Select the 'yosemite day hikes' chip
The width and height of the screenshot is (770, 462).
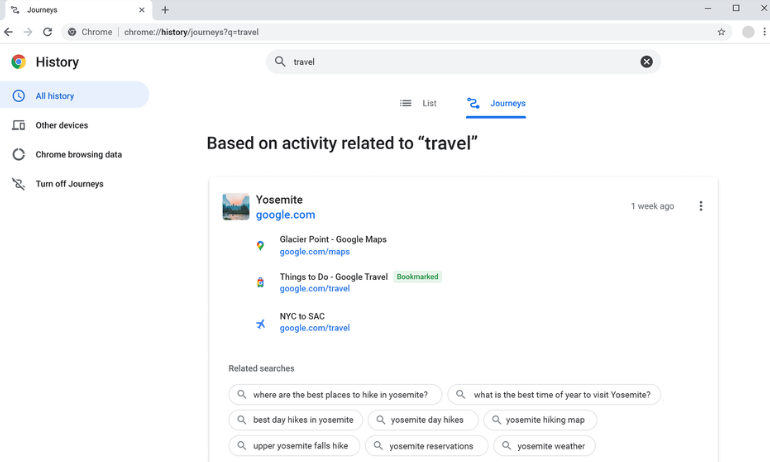(423, 420)
